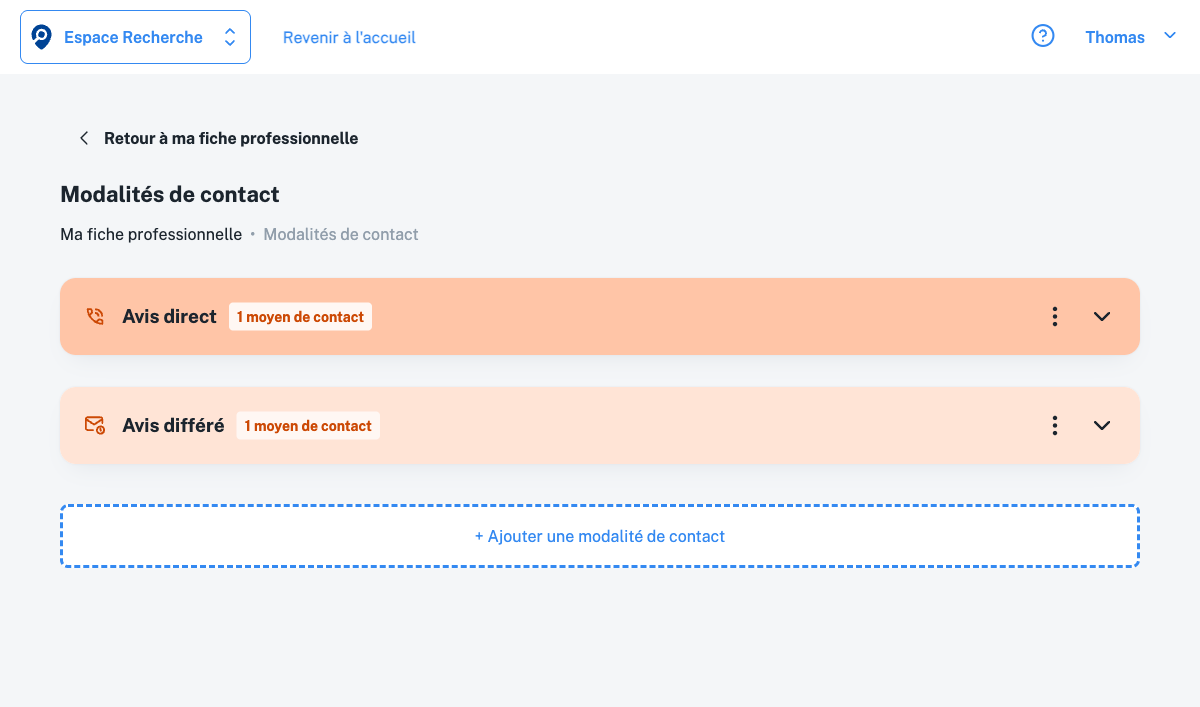Image resolution: width=1200 pixels, height=707 pixels.
Task: Click the Modalités de contact breadcrumb
Action: (341, 234)
